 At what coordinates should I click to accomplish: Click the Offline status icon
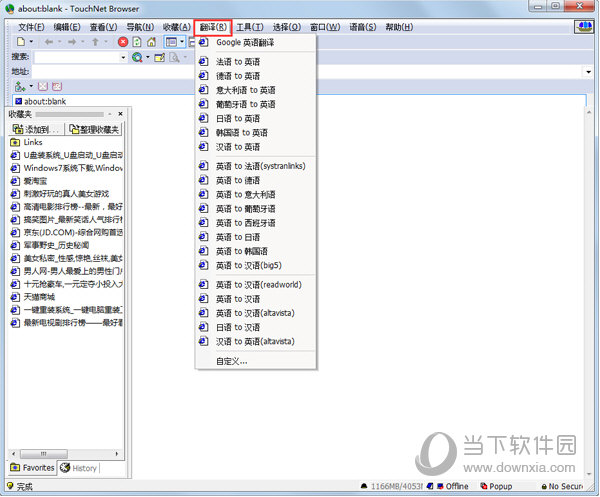tap(453, 486)
